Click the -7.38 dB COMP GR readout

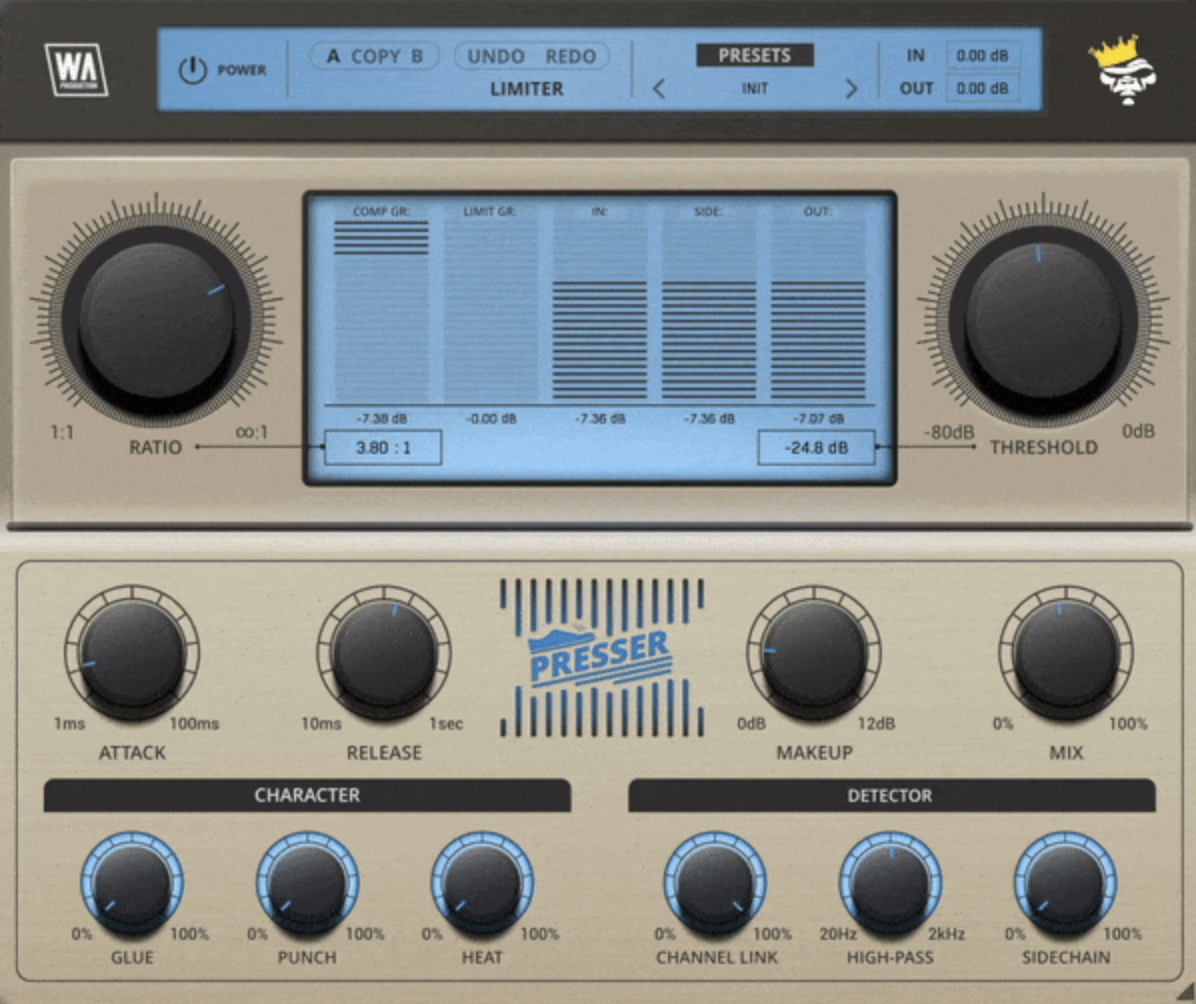381,419
